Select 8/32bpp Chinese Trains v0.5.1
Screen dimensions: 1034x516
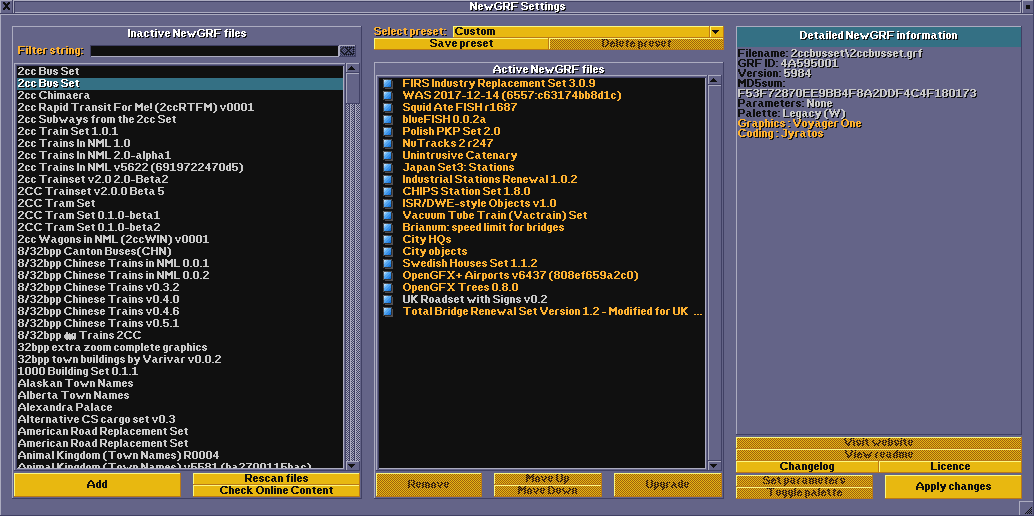coord(179,323)
